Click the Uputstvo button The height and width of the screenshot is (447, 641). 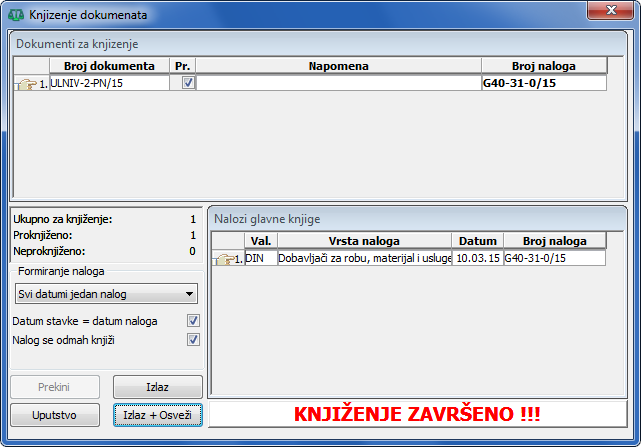pos(56,413)
